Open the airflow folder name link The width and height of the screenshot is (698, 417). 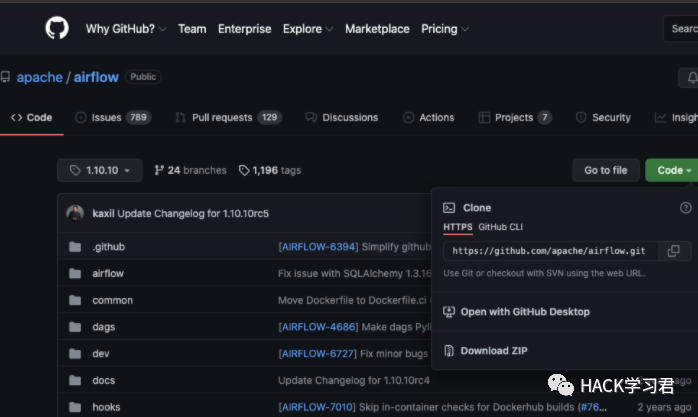coord(108,274)
